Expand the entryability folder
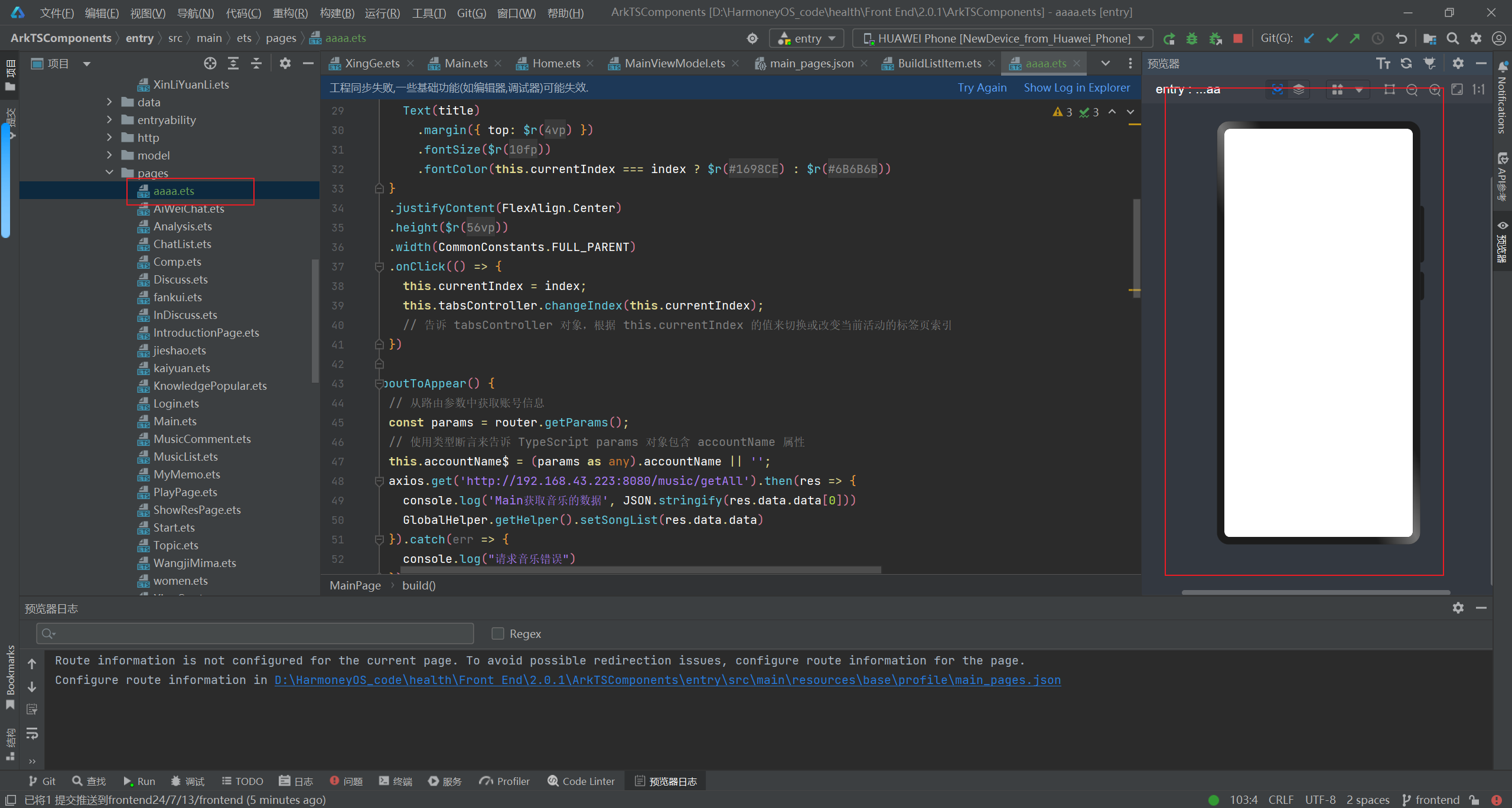Viewport: 1512px width, 808px height. (x=109, y=120)
